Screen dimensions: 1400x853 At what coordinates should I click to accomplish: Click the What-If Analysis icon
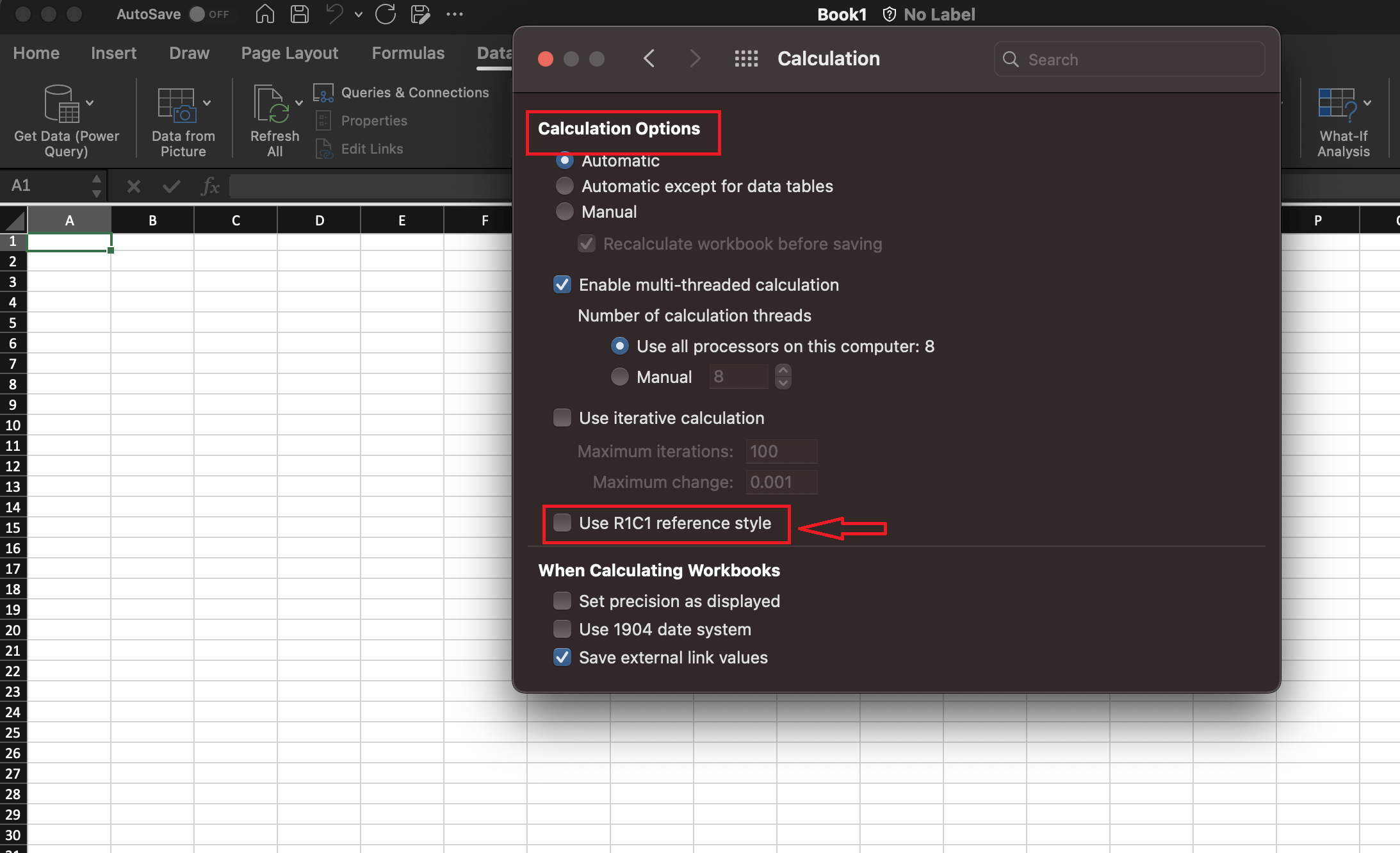coord(1337,104)
